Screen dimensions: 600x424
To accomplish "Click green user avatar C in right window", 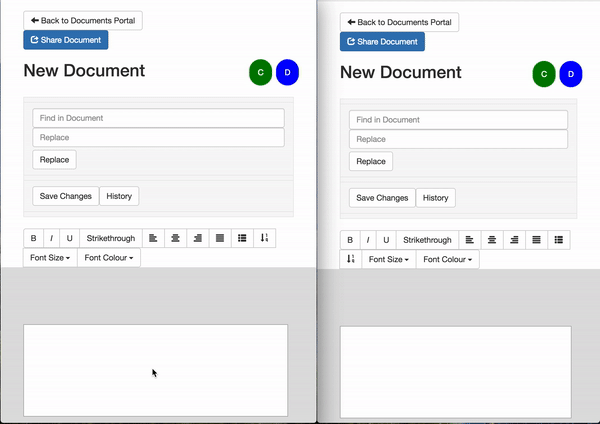I will pyautogui.click(x=544, y=74).
